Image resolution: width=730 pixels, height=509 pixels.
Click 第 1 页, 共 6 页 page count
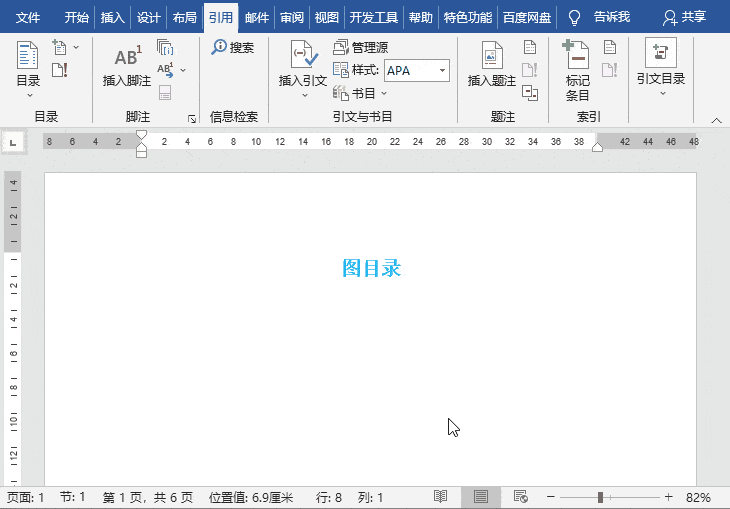point(148,497)
